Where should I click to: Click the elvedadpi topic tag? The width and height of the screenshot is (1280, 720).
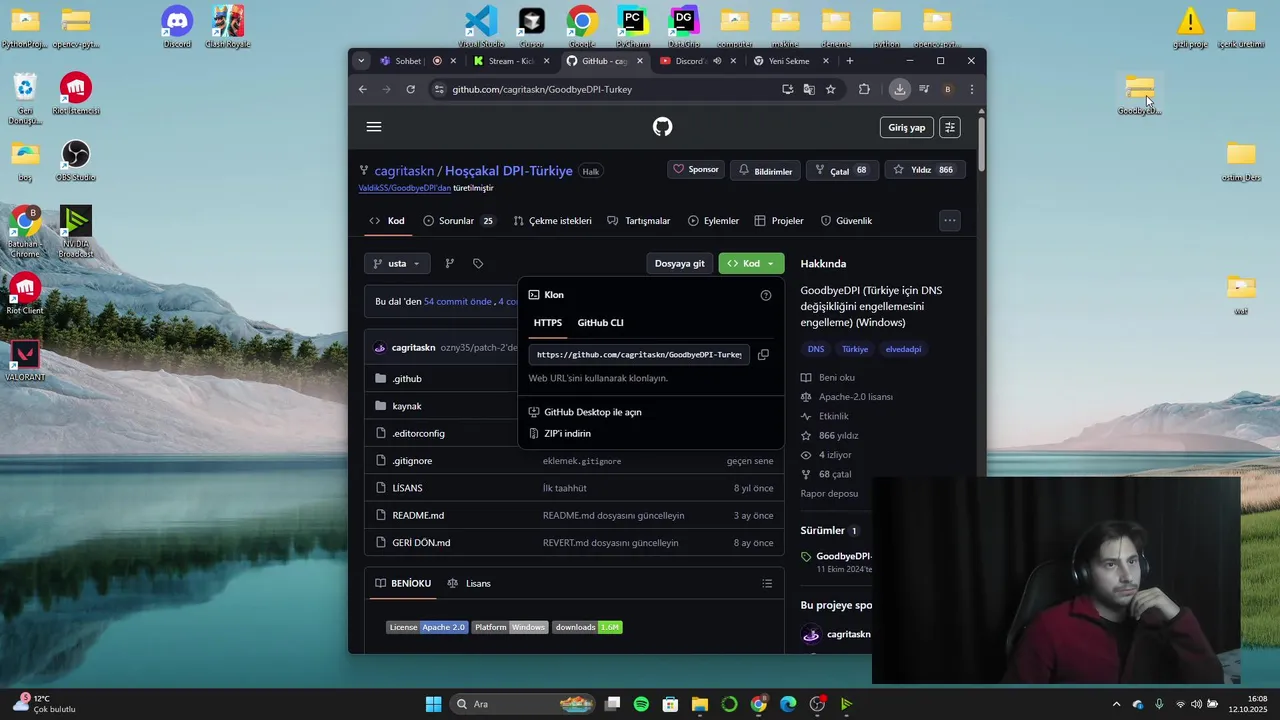pos(903,350)
